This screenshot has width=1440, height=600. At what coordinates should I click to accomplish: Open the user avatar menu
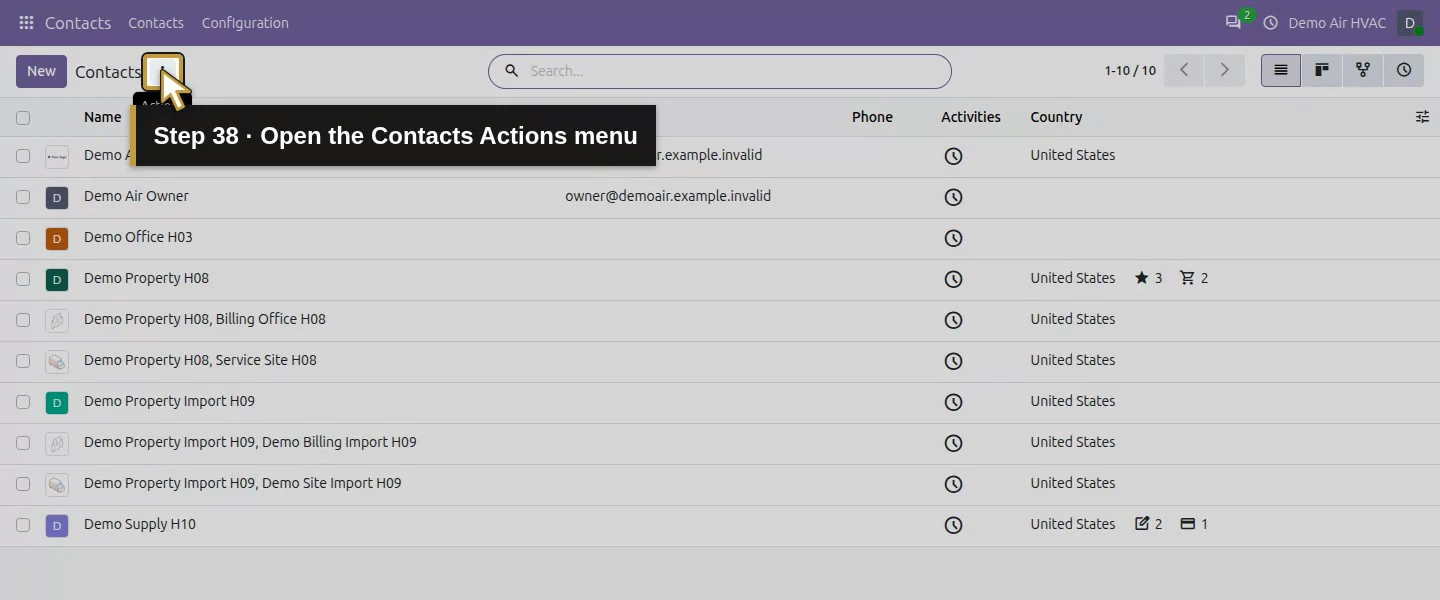(1410, 23)
